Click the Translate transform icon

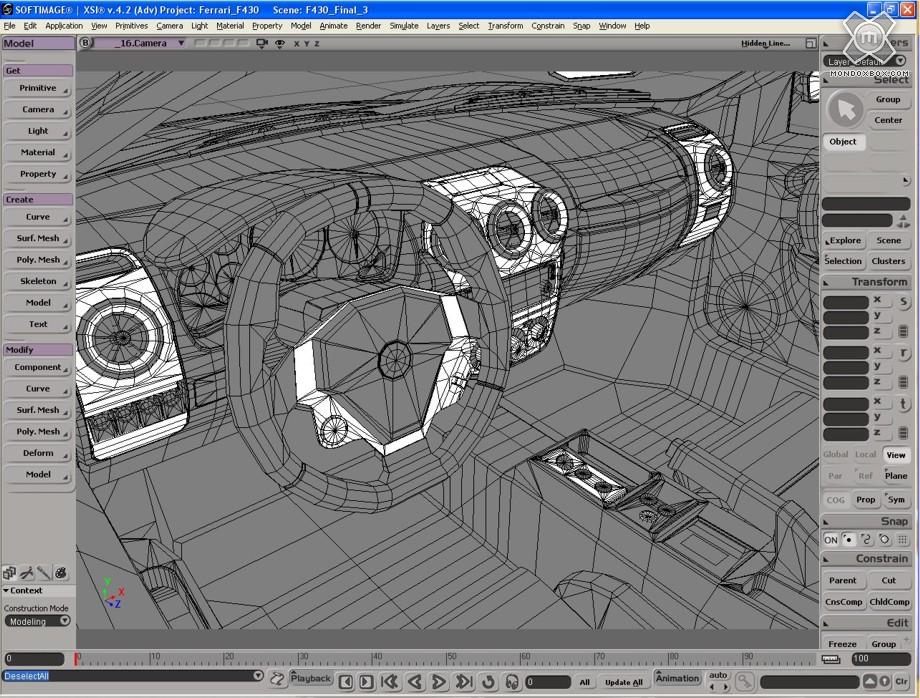(x=903, y=404)
